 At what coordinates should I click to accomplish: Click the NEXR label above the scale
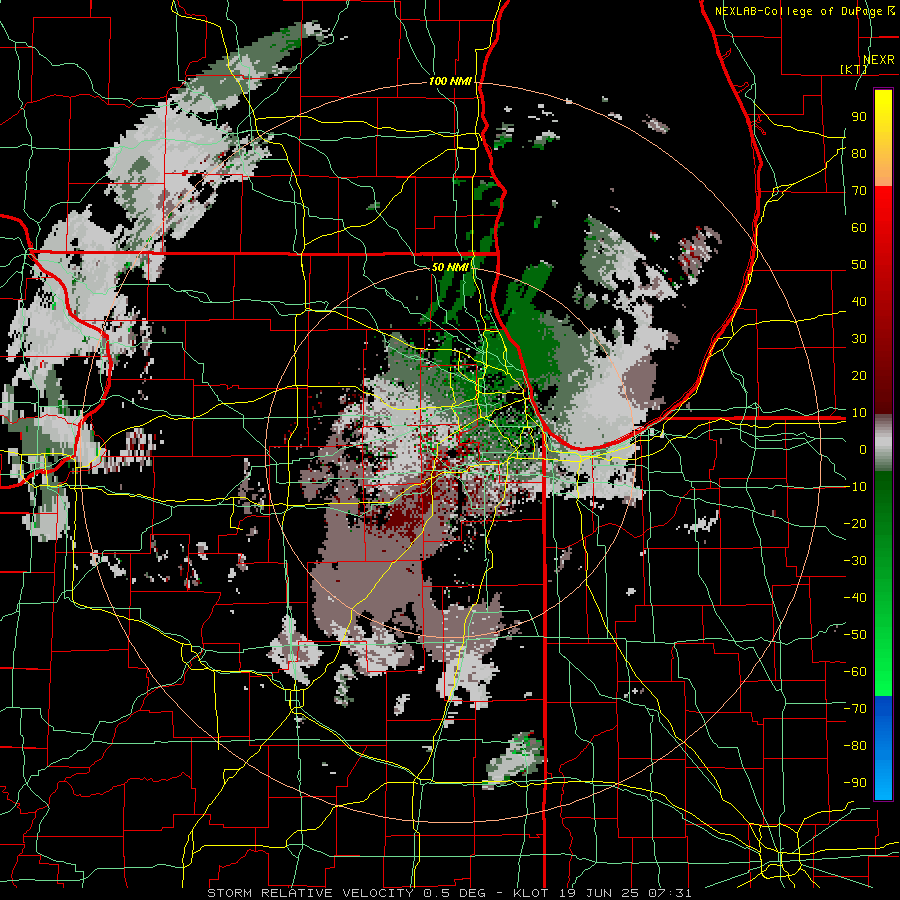[878, 60]
